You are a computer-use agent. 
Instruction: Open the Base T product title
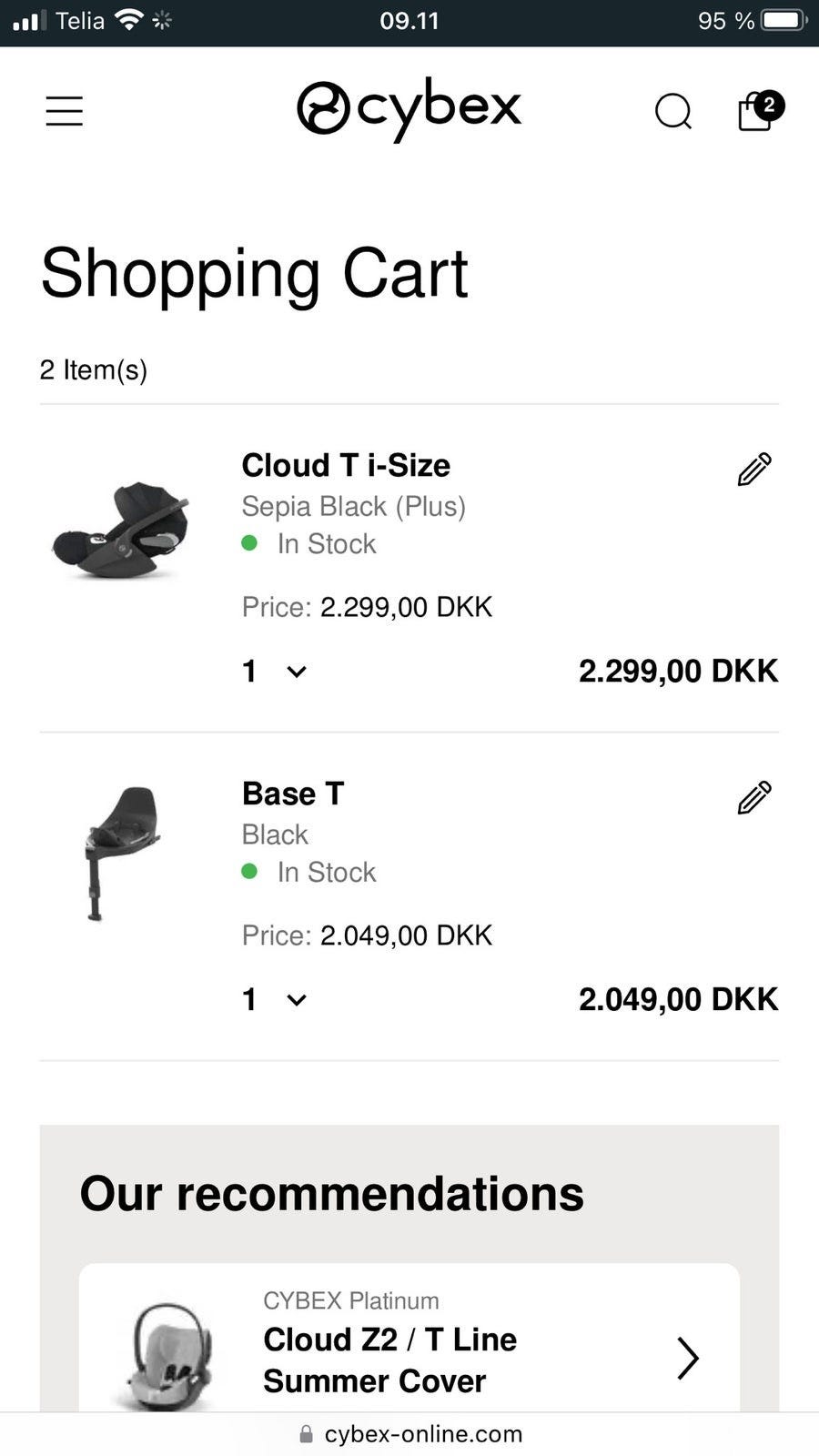click(293, 794)
